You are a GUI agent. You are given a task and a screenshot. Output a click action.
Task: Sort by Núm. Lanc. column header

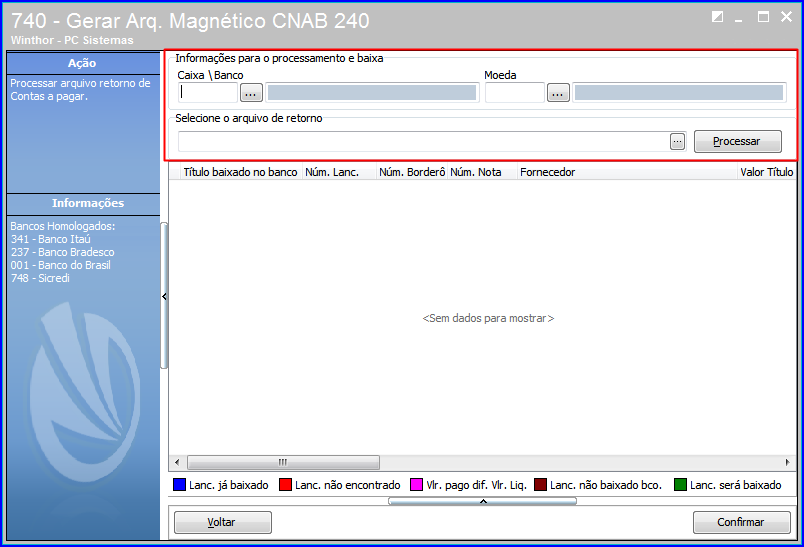tap(339, 172)
